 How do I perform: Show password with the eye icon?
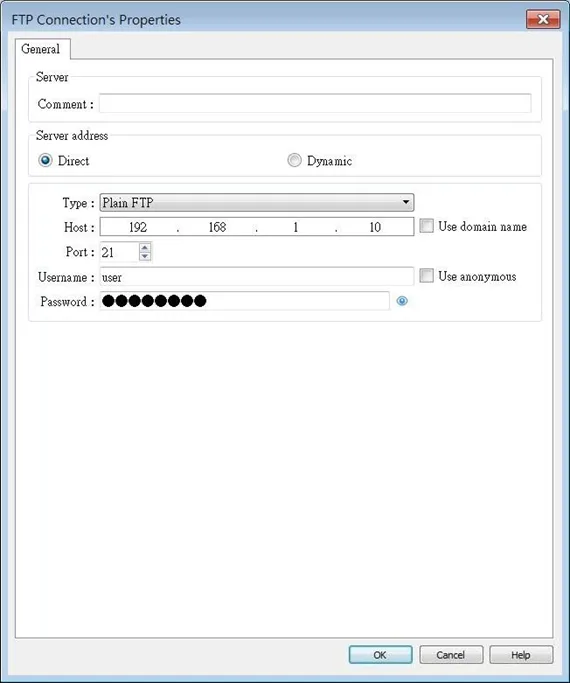coord(402,301)
